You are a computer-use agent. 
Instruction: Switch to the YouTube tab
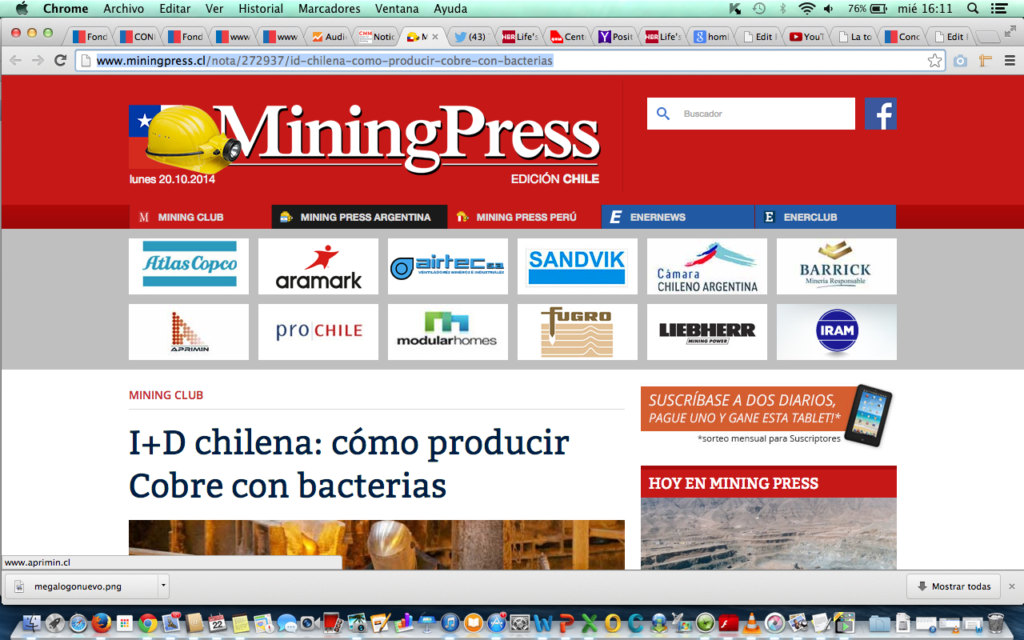coord(806,37)
